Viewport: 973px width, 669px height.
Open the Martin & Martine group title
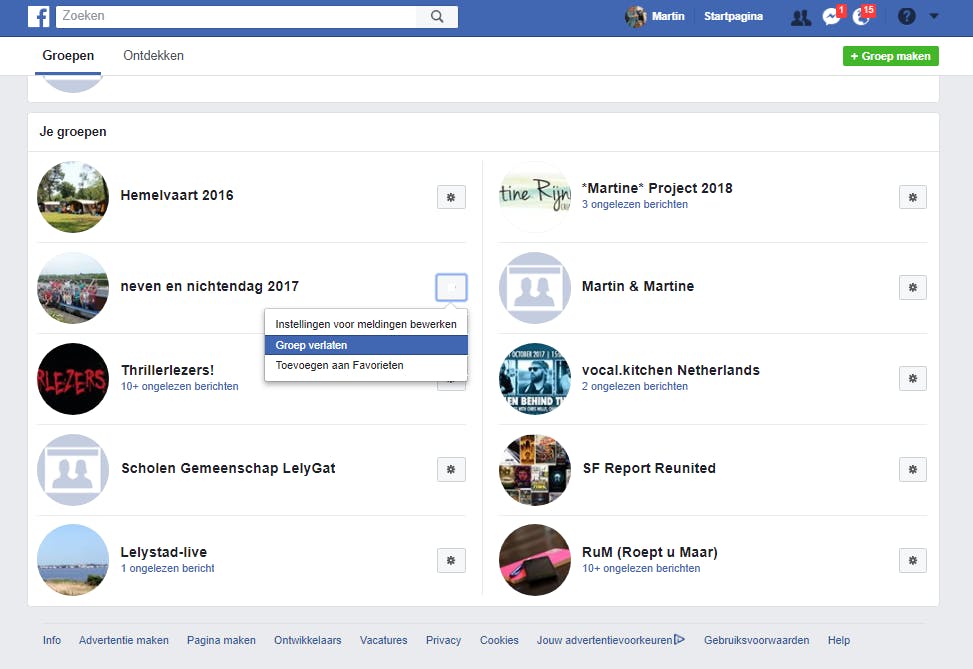638,286
